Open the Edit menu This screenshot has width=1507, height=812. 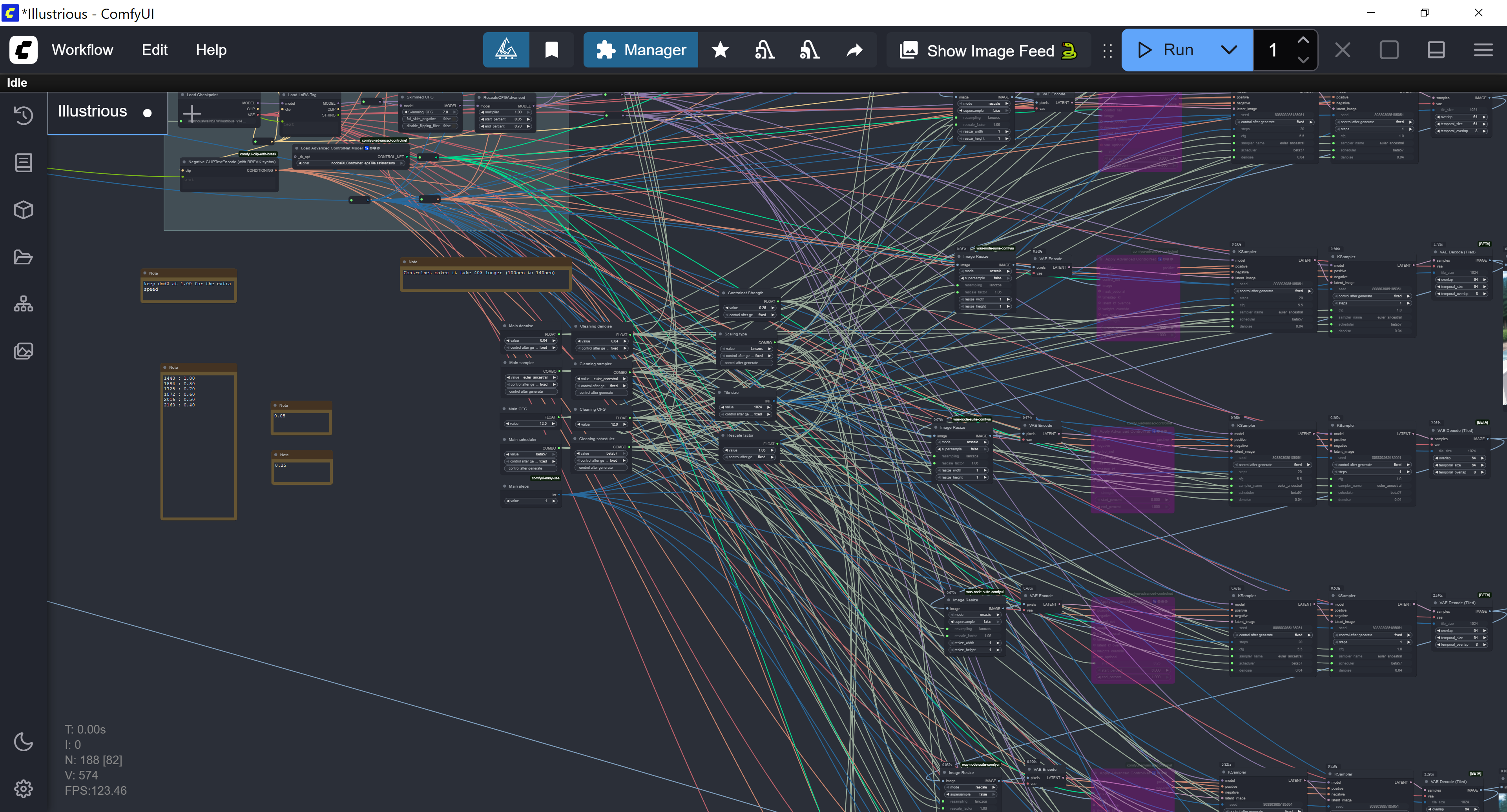(x=155, y=50)
